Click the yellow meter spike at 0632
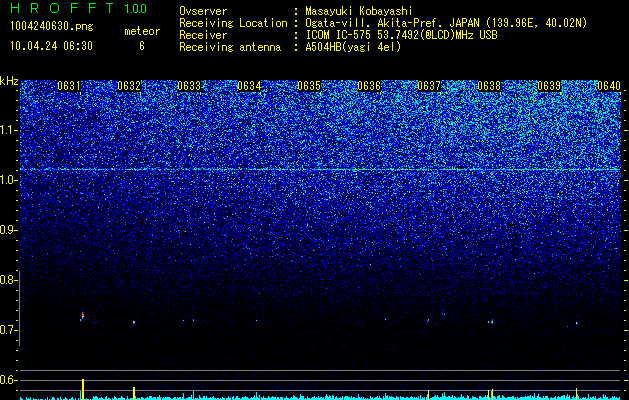Image resolution: width=629 pixels, height=400 pixels. [x=134, y=393]
